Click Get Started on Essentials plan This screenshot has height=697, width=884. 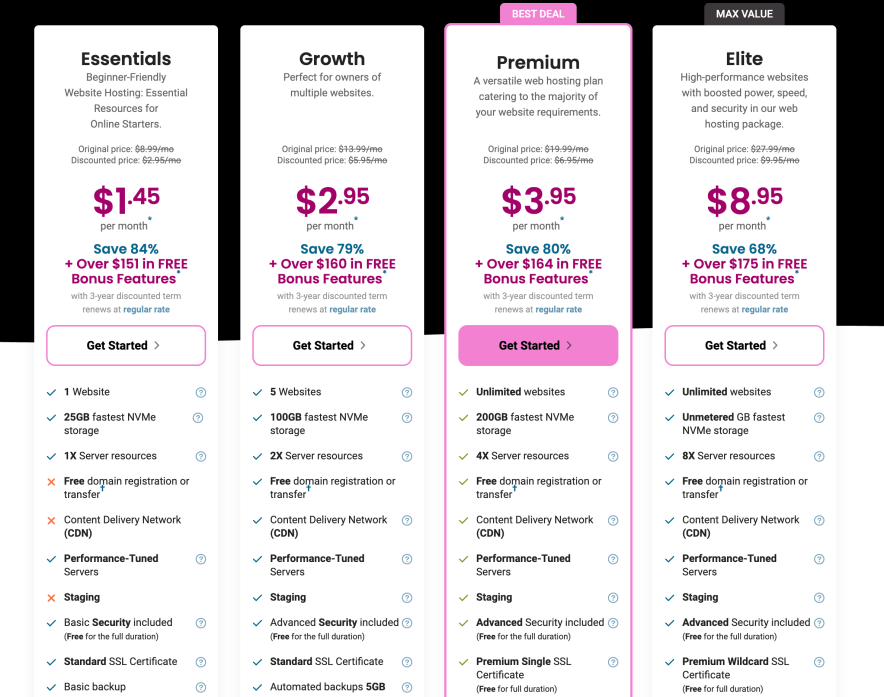click(126, 346)
